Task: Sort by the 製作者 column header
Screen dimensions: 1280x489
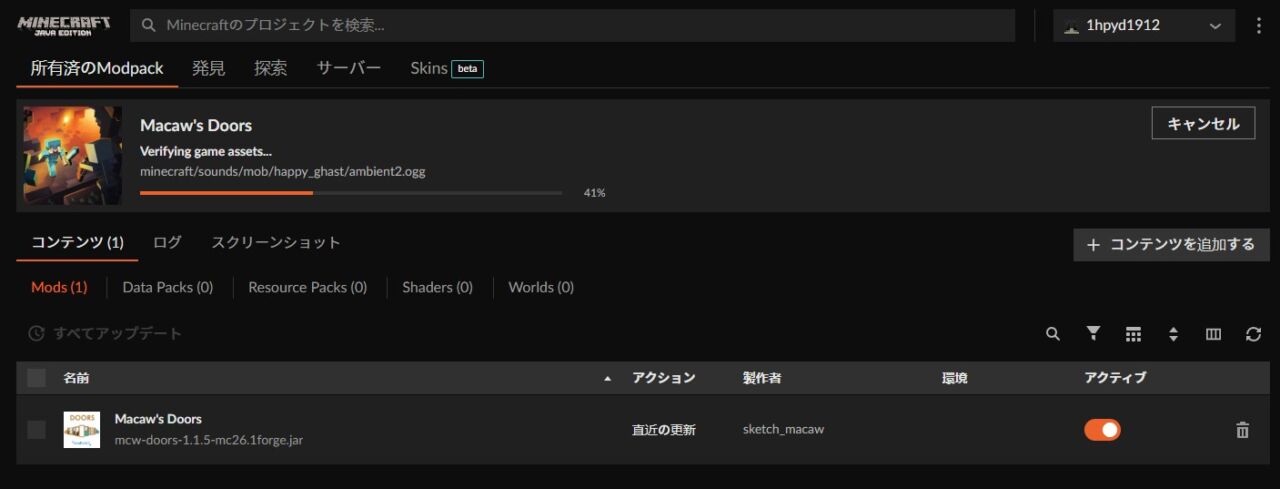Action: 762,378
